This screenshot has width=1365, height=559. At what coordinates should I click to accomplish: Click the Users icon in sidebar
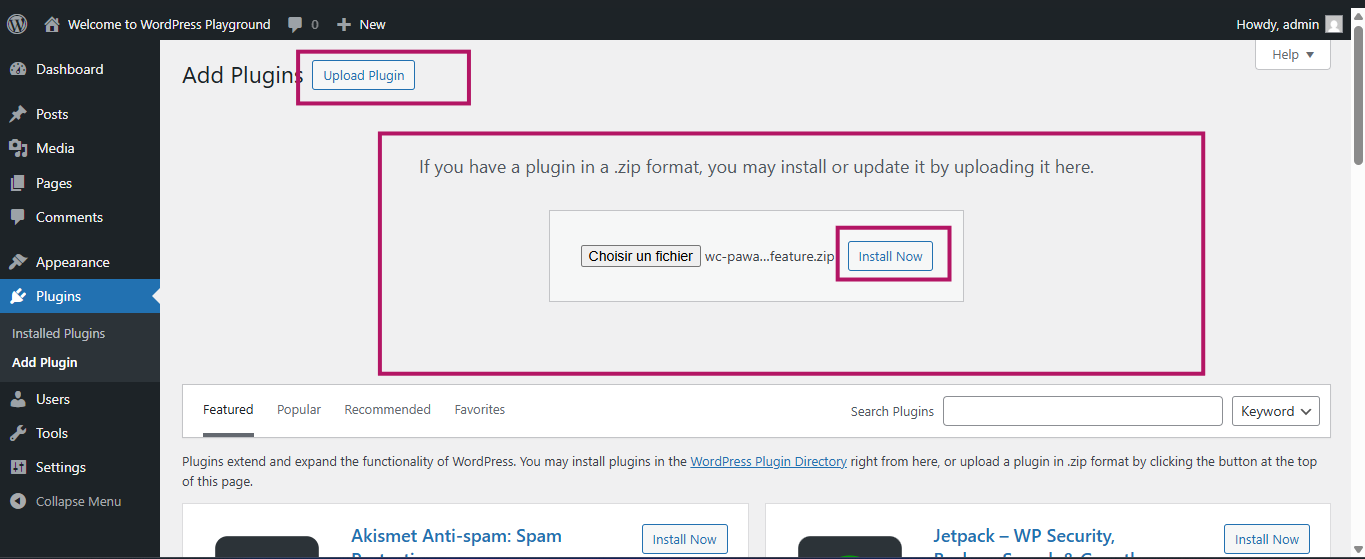coord(18,399)
